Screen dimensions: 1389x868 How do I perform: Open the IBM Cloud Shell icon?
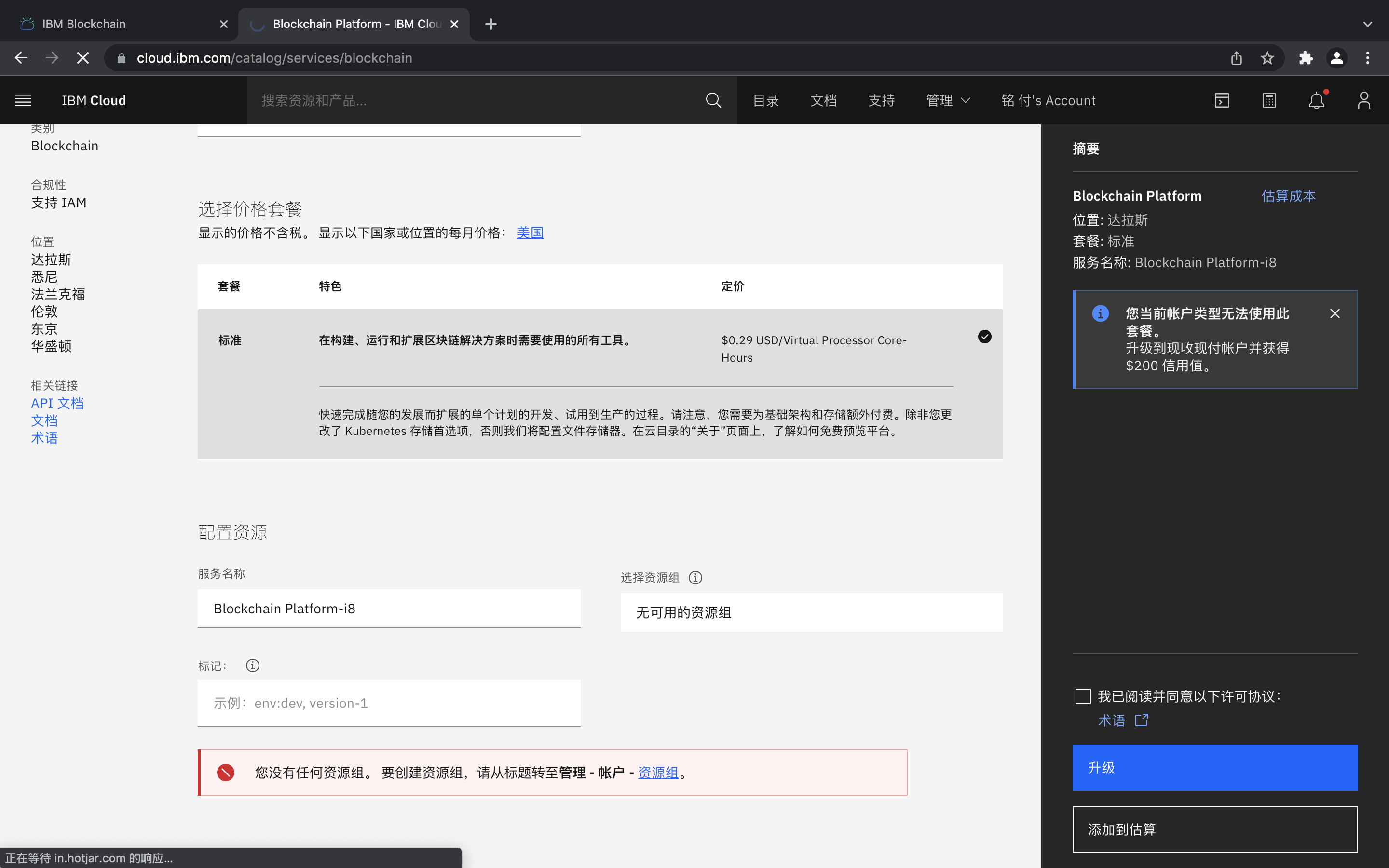pos(1222,100)
